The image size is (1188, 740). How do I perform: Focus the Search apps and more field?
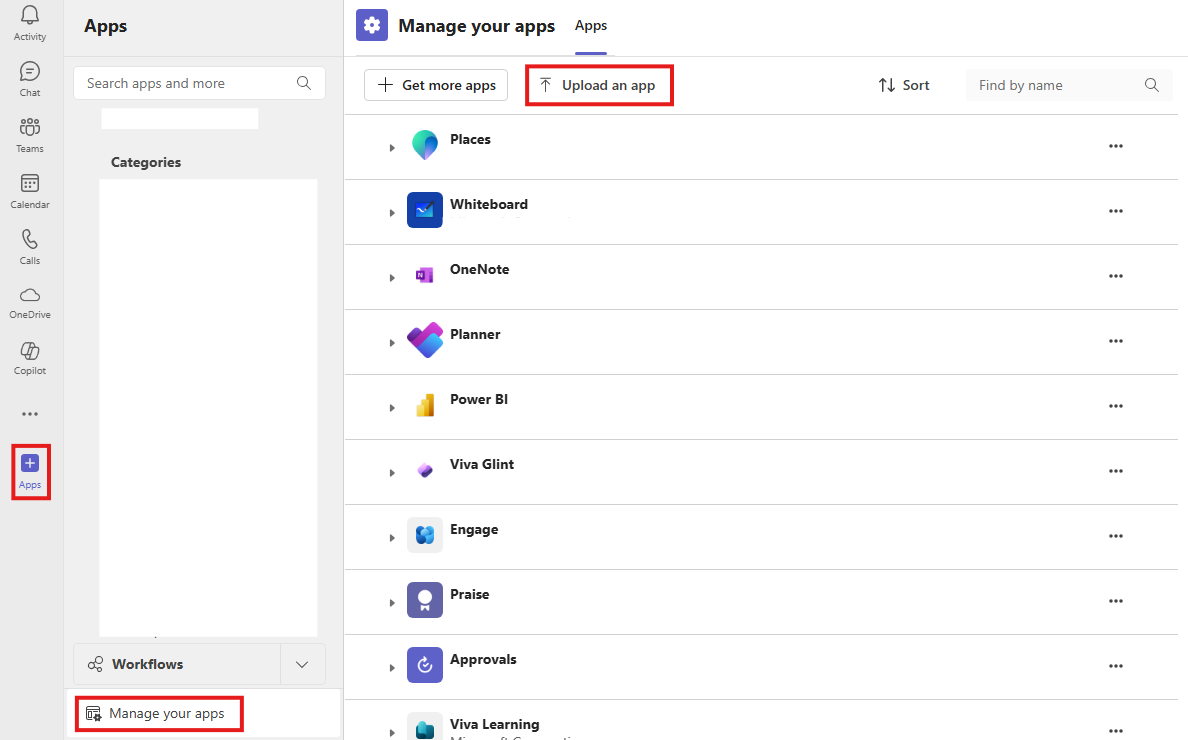pos(199,83)
